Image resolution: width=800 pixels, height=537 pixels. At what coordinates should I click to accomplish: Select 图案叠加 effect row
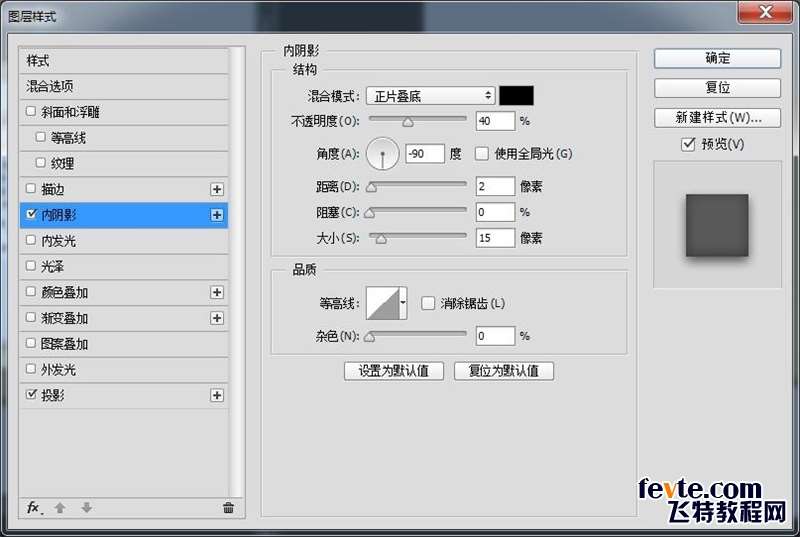click(x=123, y=344)
